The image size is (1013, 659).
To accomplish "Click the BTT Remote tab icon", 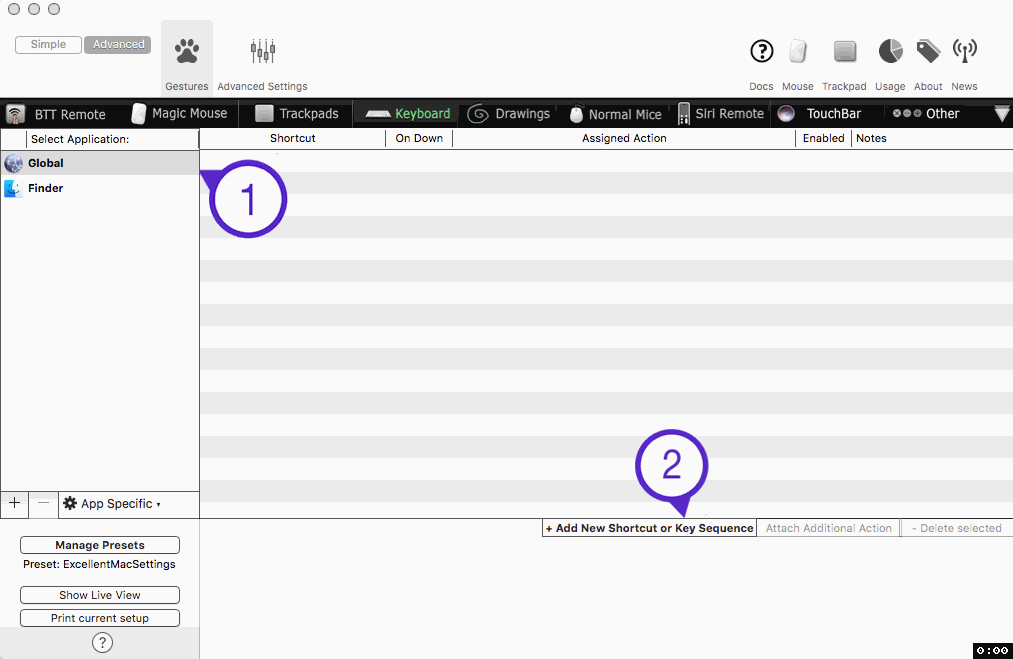I will [x=16, y=114].
